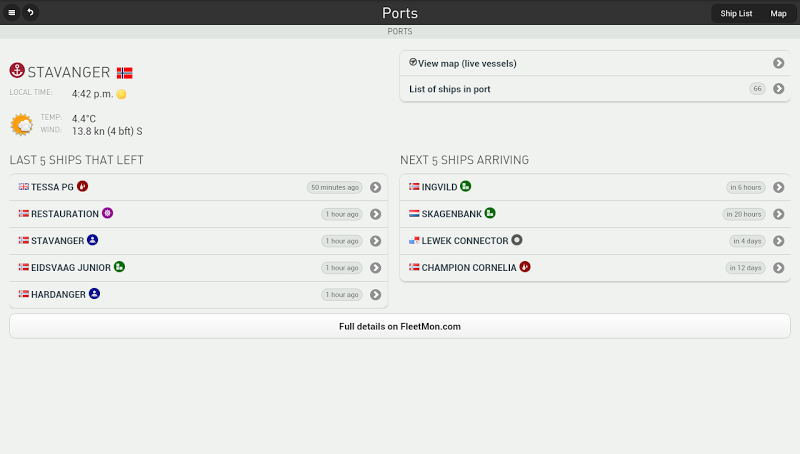The width and height of the screenshot is (800, 454).
Task: Click Full details on FleetMon.com button
Action: tap(400, 326)
